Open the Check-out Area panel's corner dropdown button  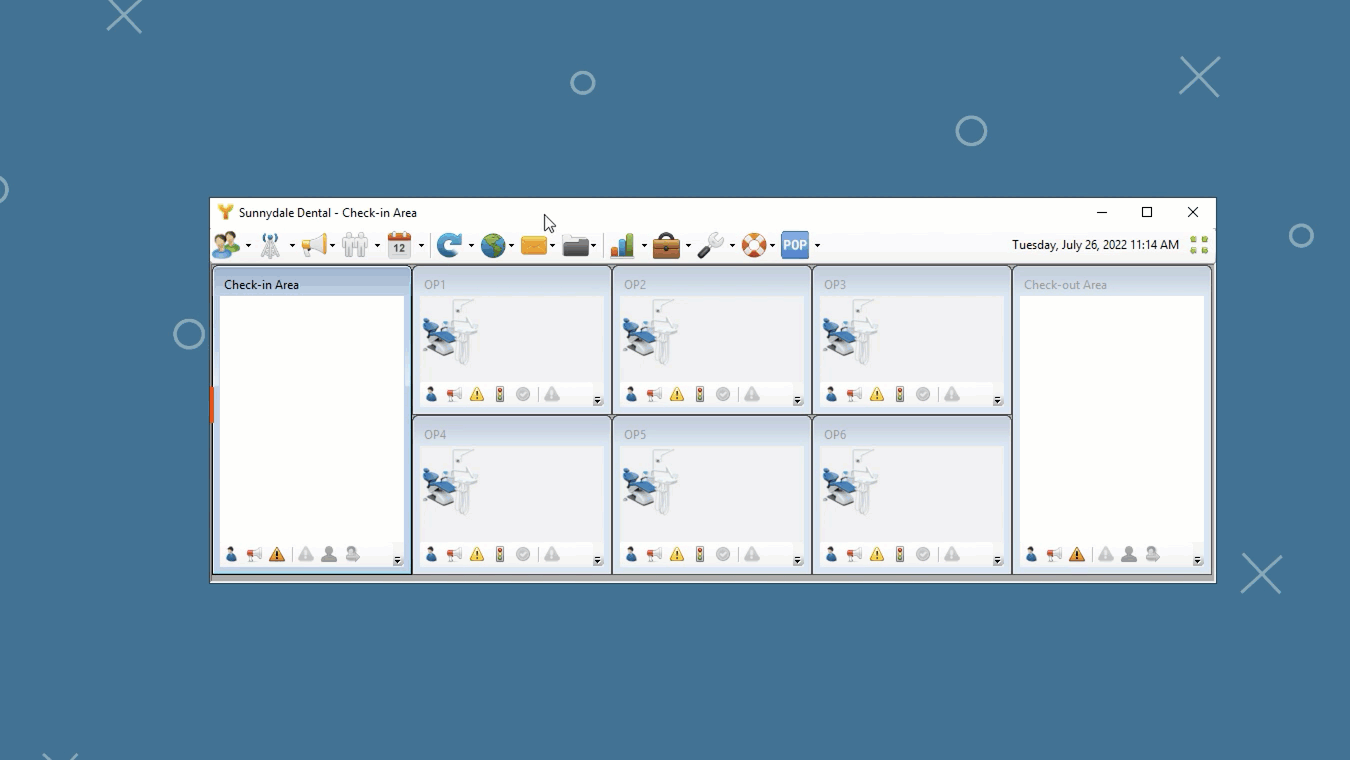click(x=1198, y=561)
